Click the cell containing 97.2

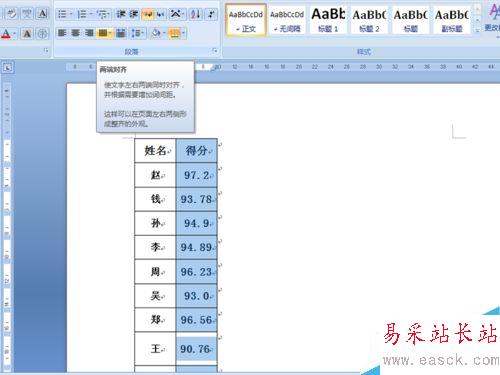[197, 175]
